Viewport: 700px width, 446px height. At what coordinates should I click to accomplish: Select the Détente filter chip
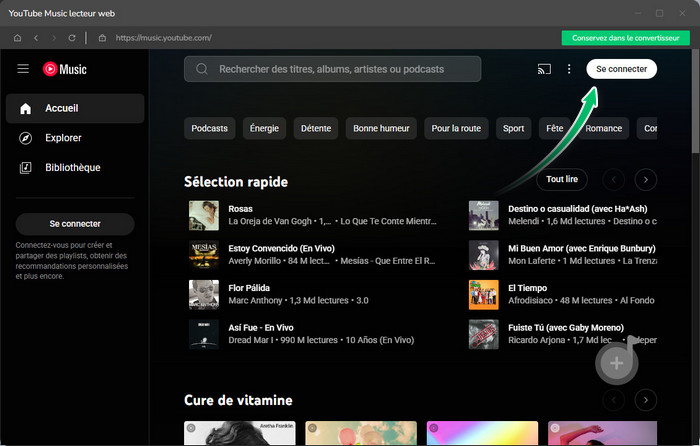tap(316, 129)
